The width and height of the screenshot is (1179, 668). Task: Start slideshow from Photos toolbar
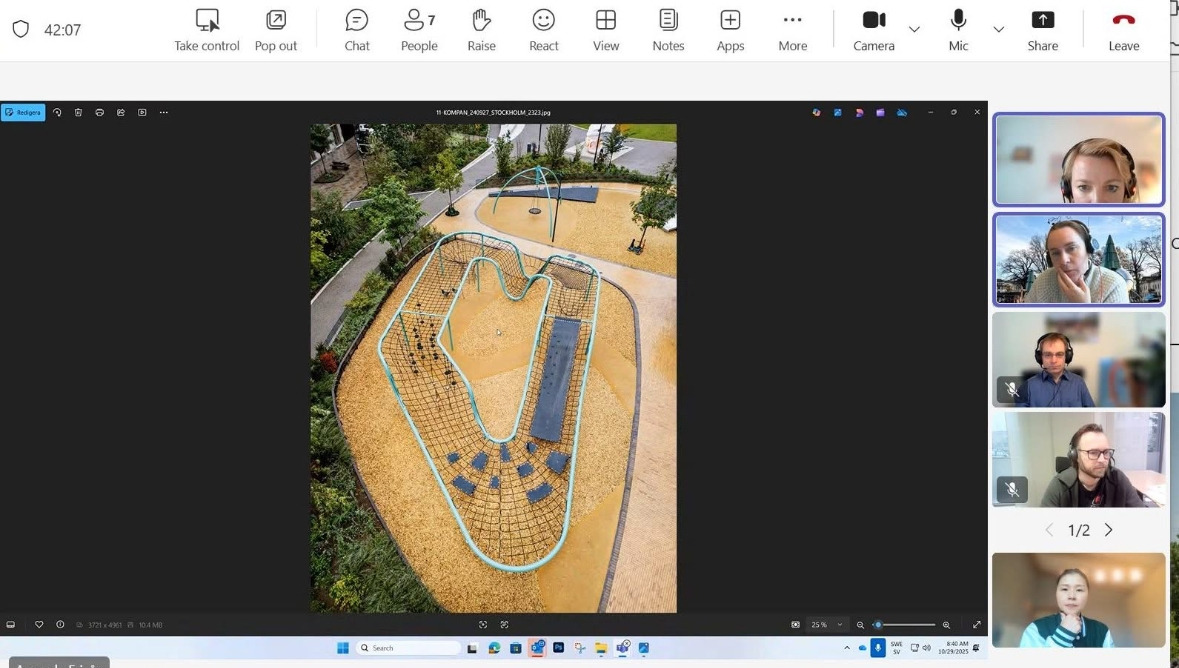pyautogui.click(x=142, y=112)
